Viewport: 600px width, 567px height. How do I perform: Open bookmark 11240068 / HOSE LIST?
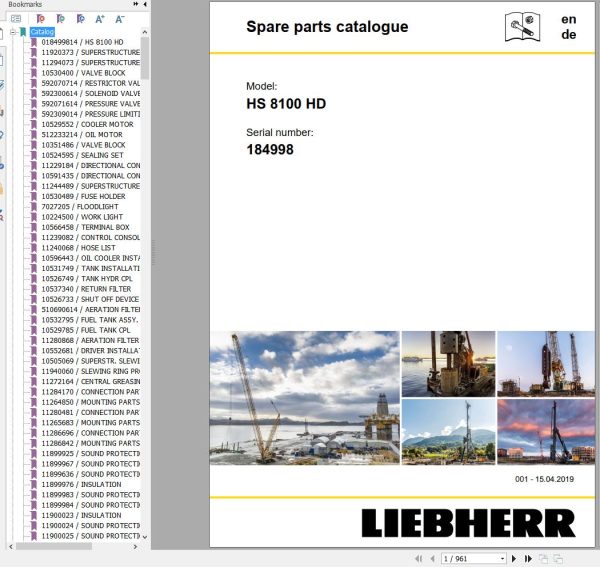pos(78,248)
